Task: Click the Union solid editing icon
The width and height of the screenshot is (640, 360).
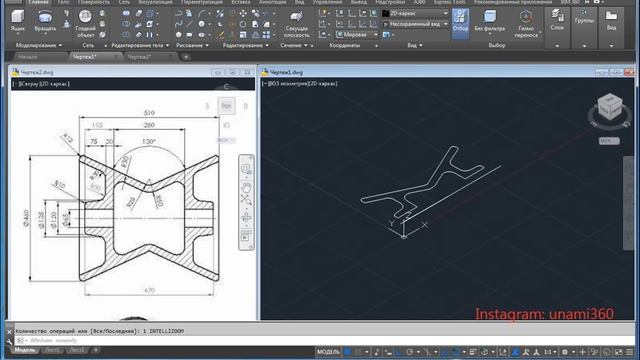Action: [126, 14]
